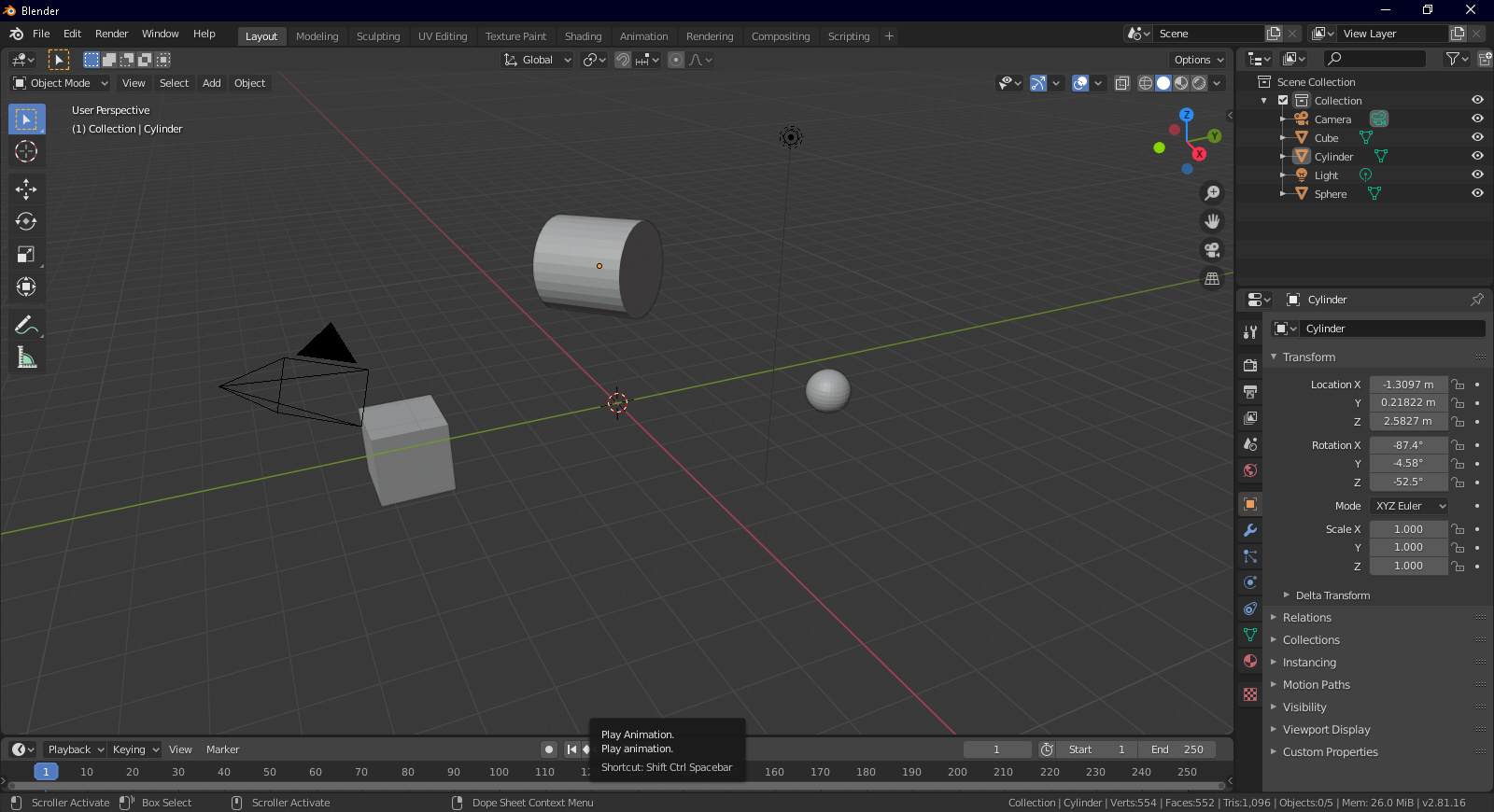Open the XYZ Euler rotation mode dropdown
The image size is (1494, 812).
tap(1409, 506)
